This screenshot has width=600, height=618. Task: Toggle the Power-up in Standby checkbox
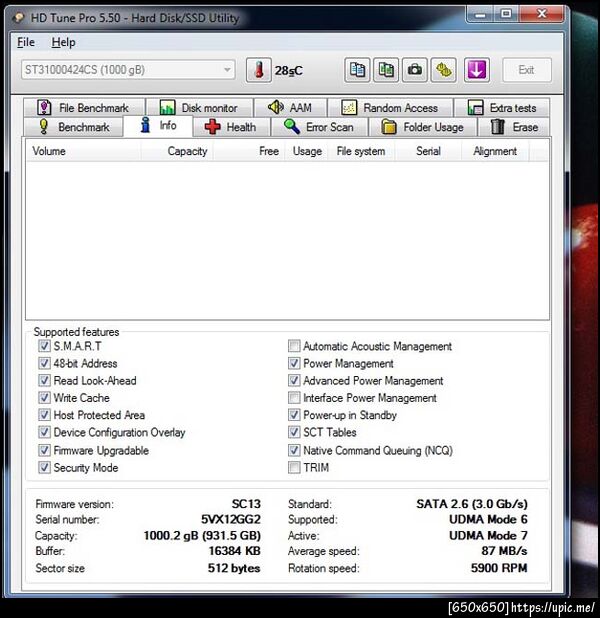coord(294,415)
